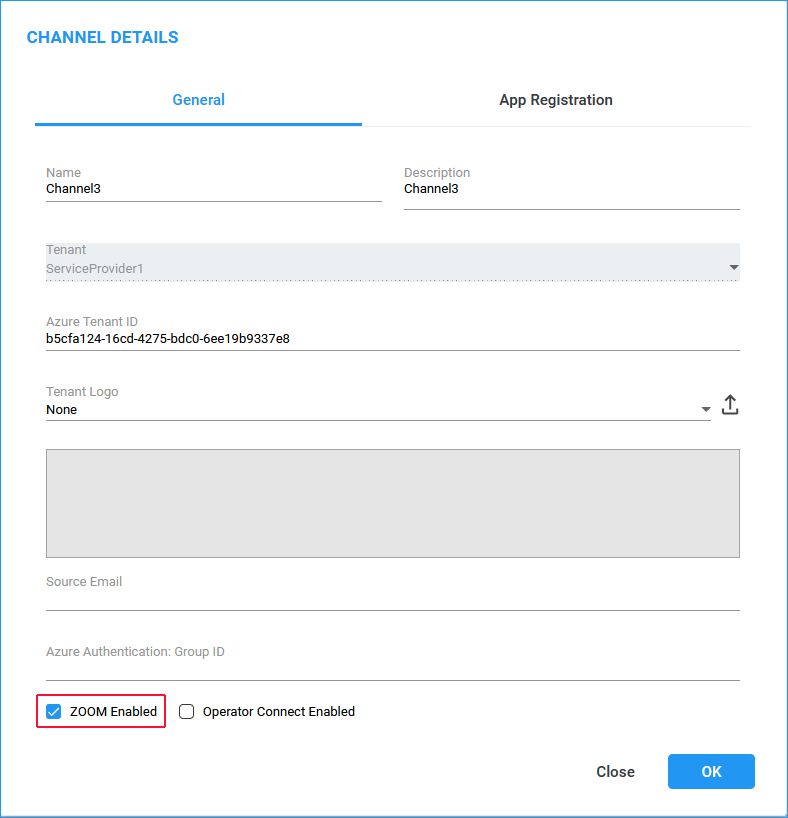Click the Tenant Logo dropdown arrow

pos(705,409)
